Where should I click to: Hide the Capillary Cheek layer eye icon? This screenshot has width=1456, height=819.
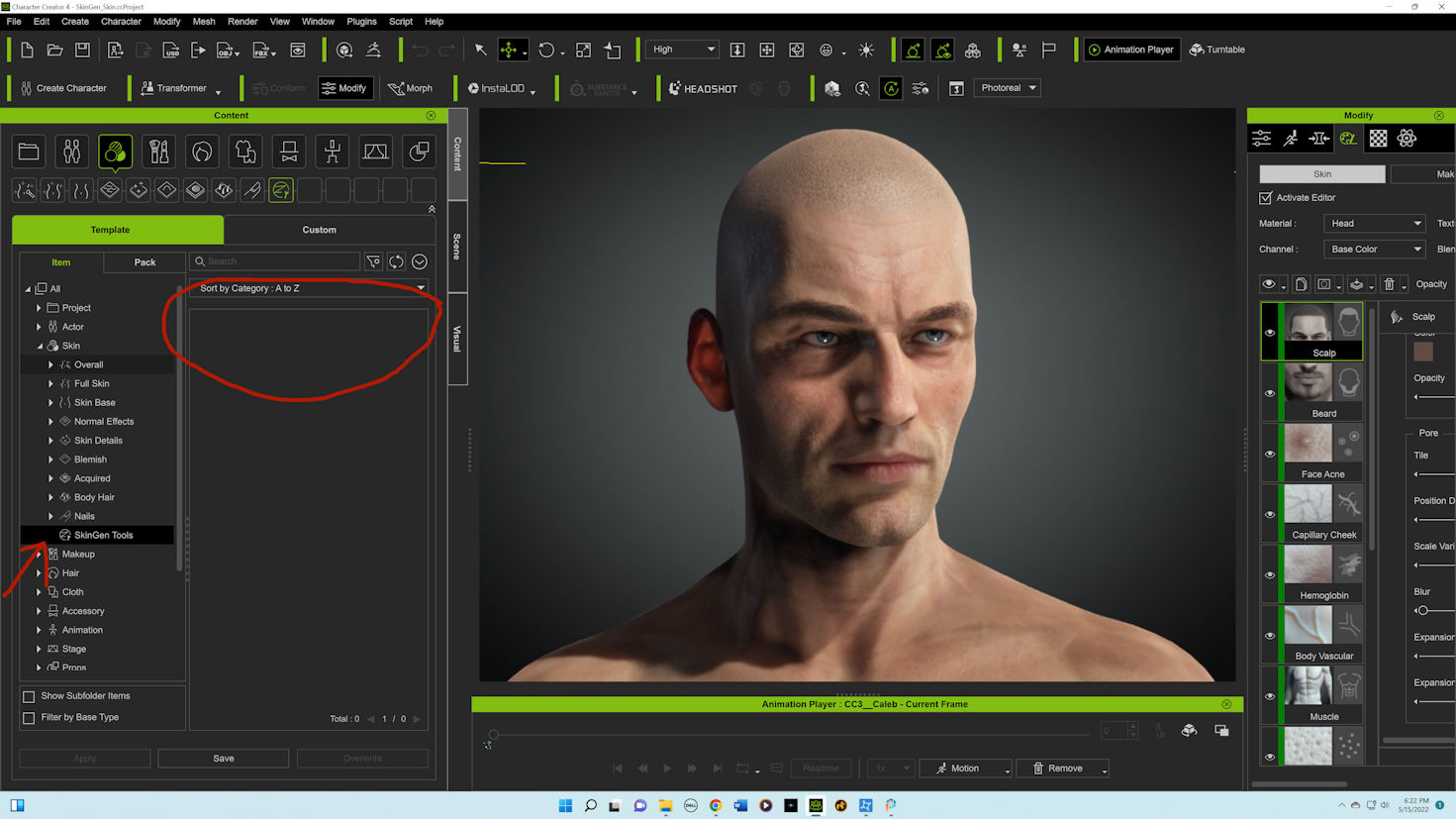tap(1270, 514)
